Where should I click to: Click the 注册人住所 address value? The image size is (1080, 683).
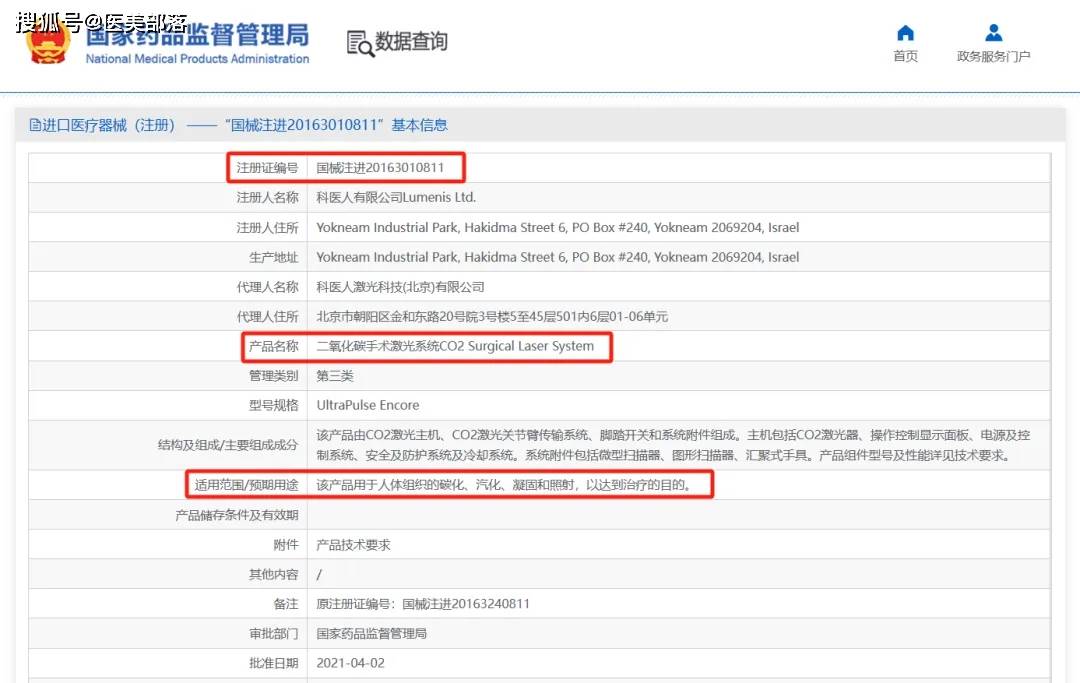point(558,227)
